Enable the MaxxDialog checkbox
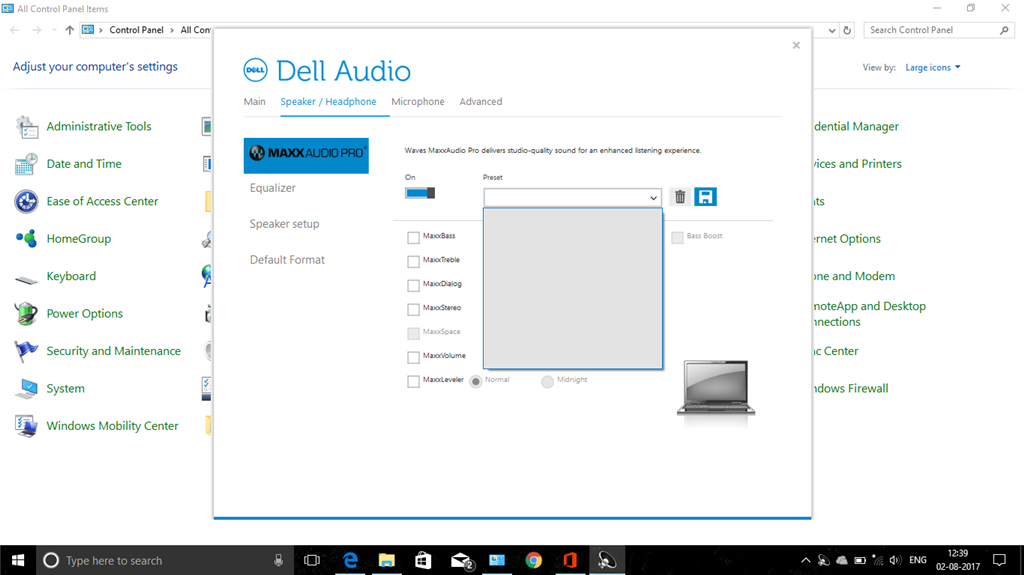Screen dimensions: 1024x575 coord(413,286)
